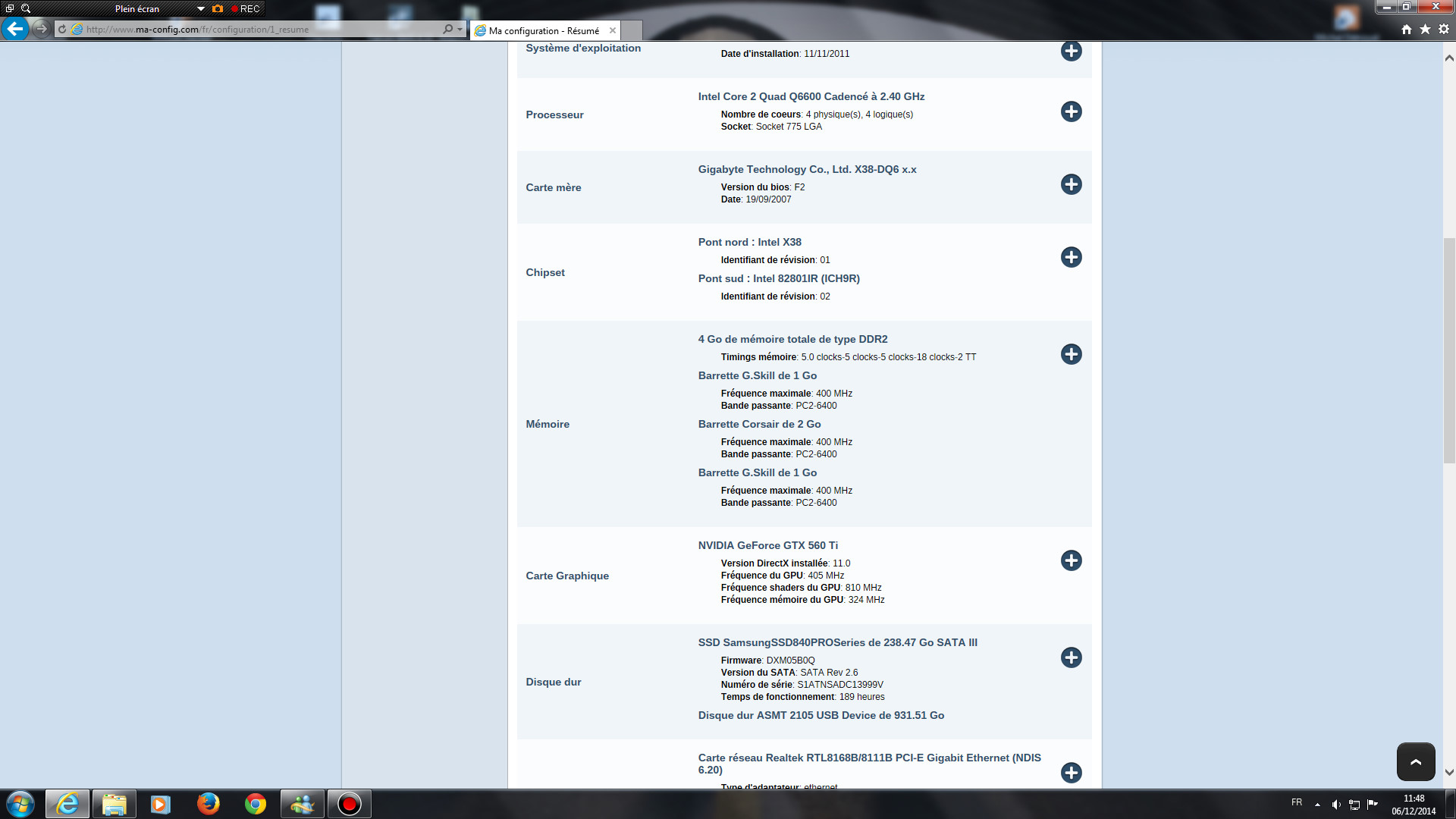Click the volume speaker tray icon
The width and height of the screenshot is (1456, 819).
[x=1336, y=805]
